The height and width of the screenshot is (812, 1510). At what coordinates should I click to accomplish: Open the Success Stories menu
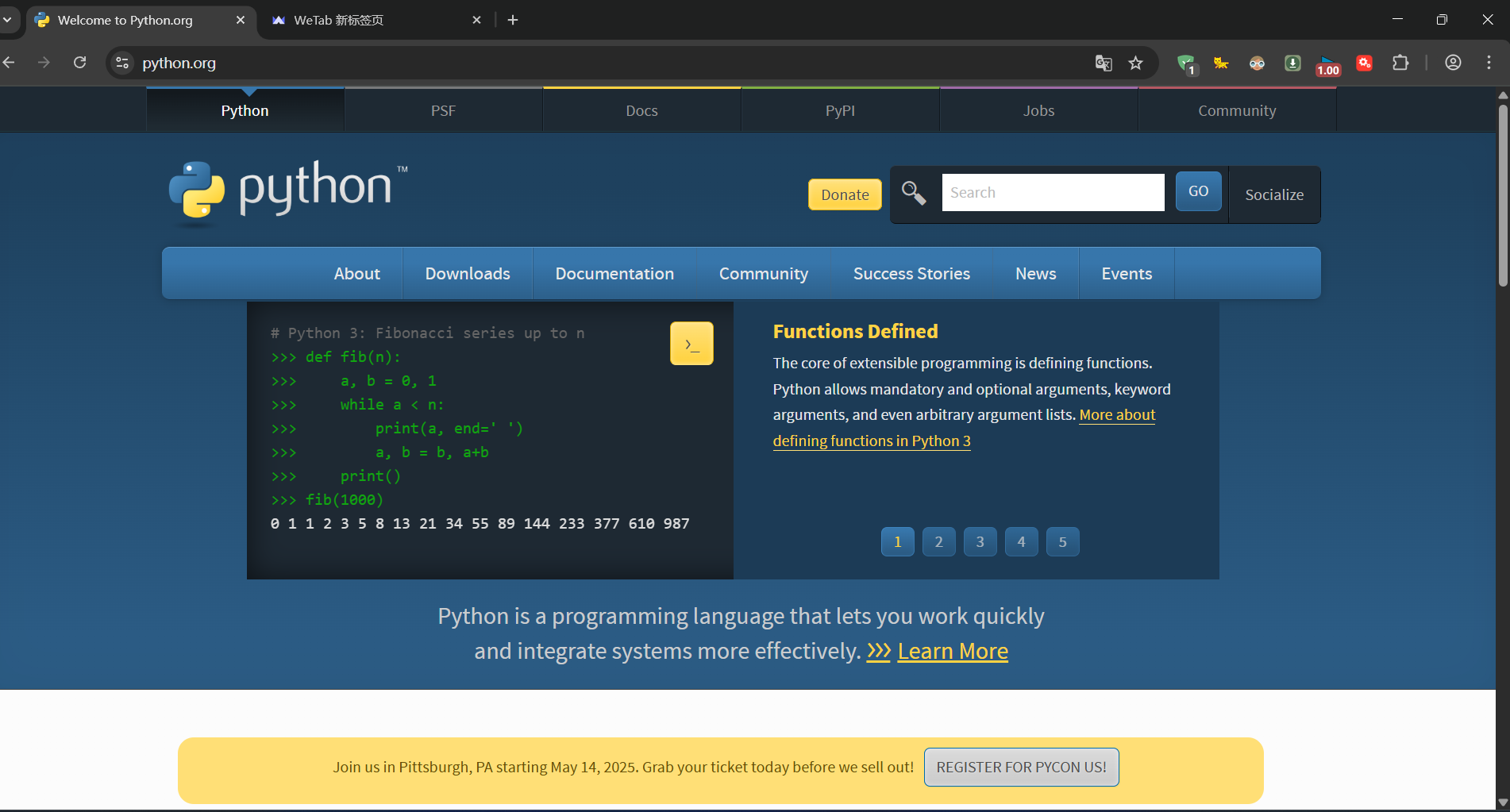(911, 273)
